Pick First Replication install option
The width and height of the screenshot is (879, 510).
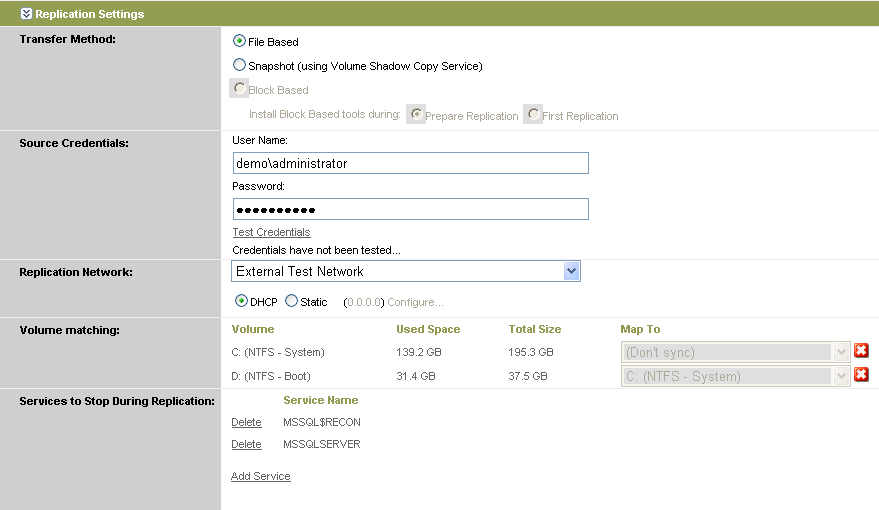click(x=534, y=115)
